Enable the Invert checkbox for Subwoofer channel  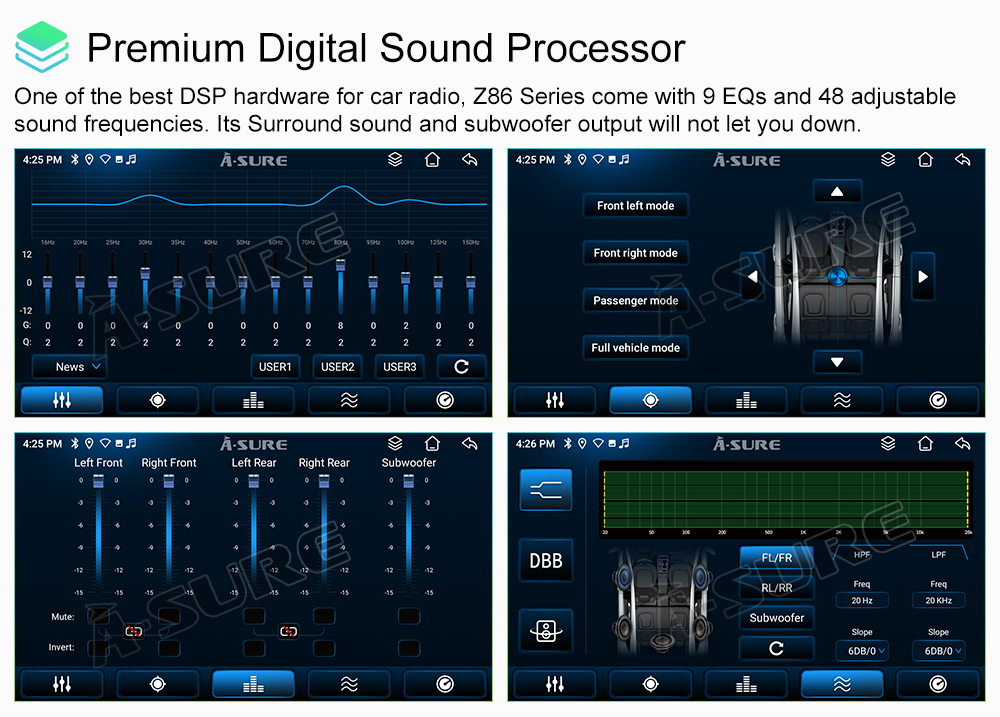(408, 648)
